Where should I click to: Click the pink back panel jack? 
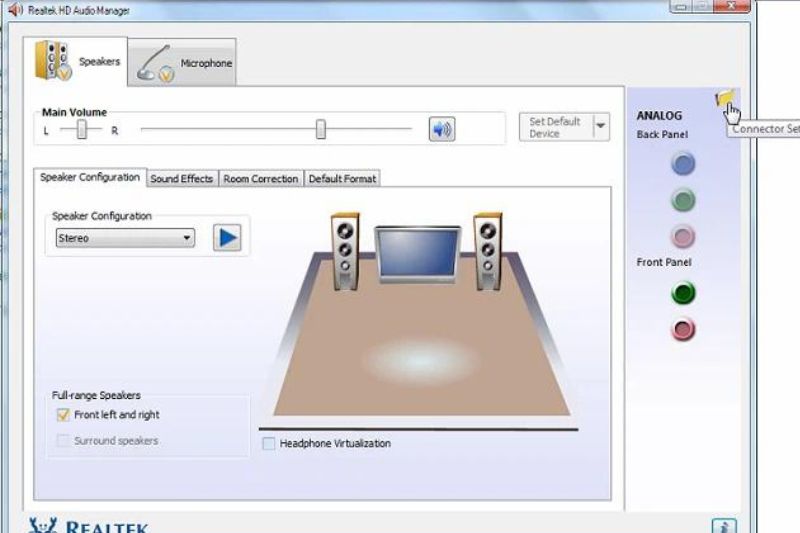click(683, 236)
